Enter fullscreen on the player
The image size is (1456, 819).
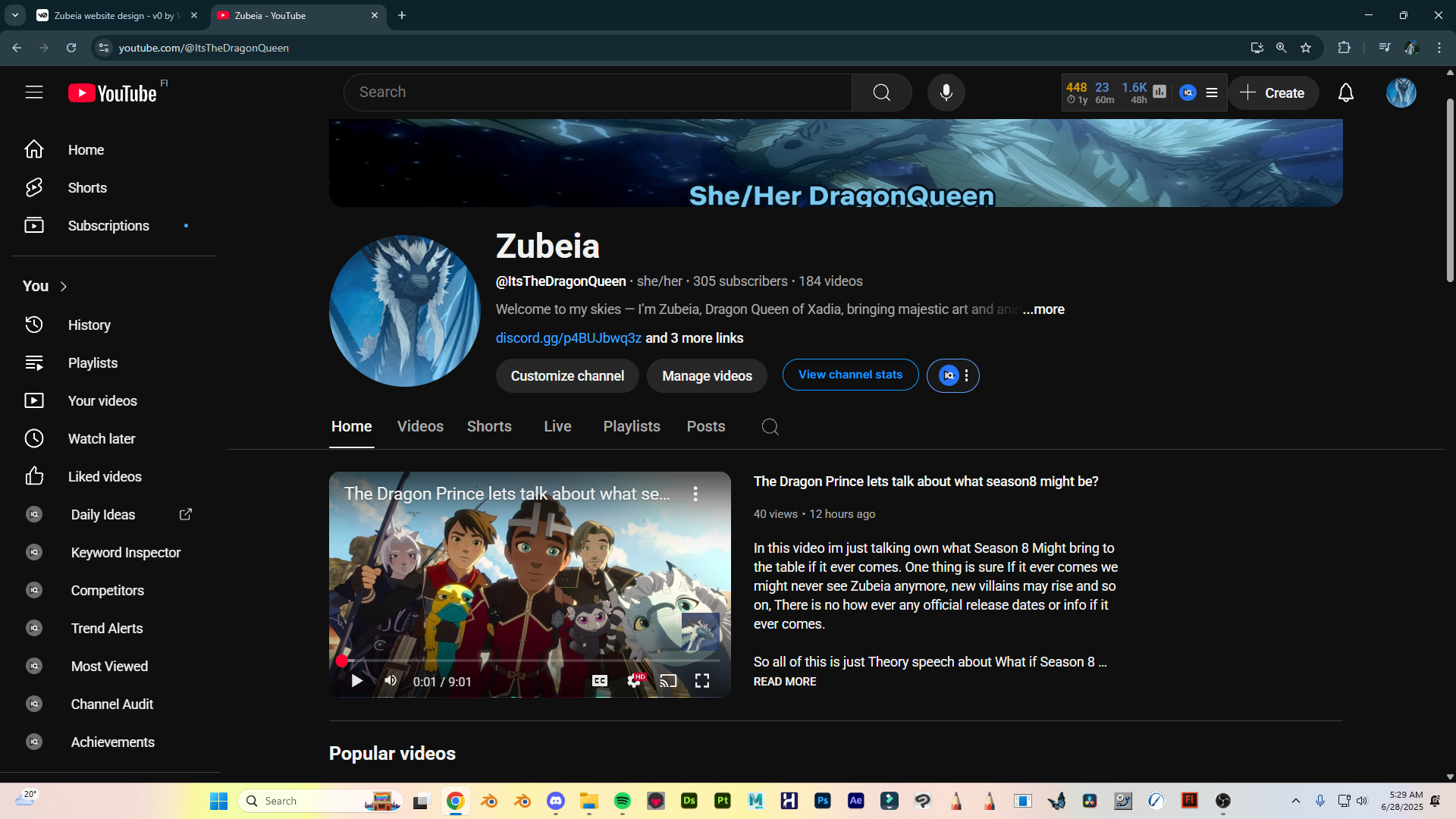702,681
